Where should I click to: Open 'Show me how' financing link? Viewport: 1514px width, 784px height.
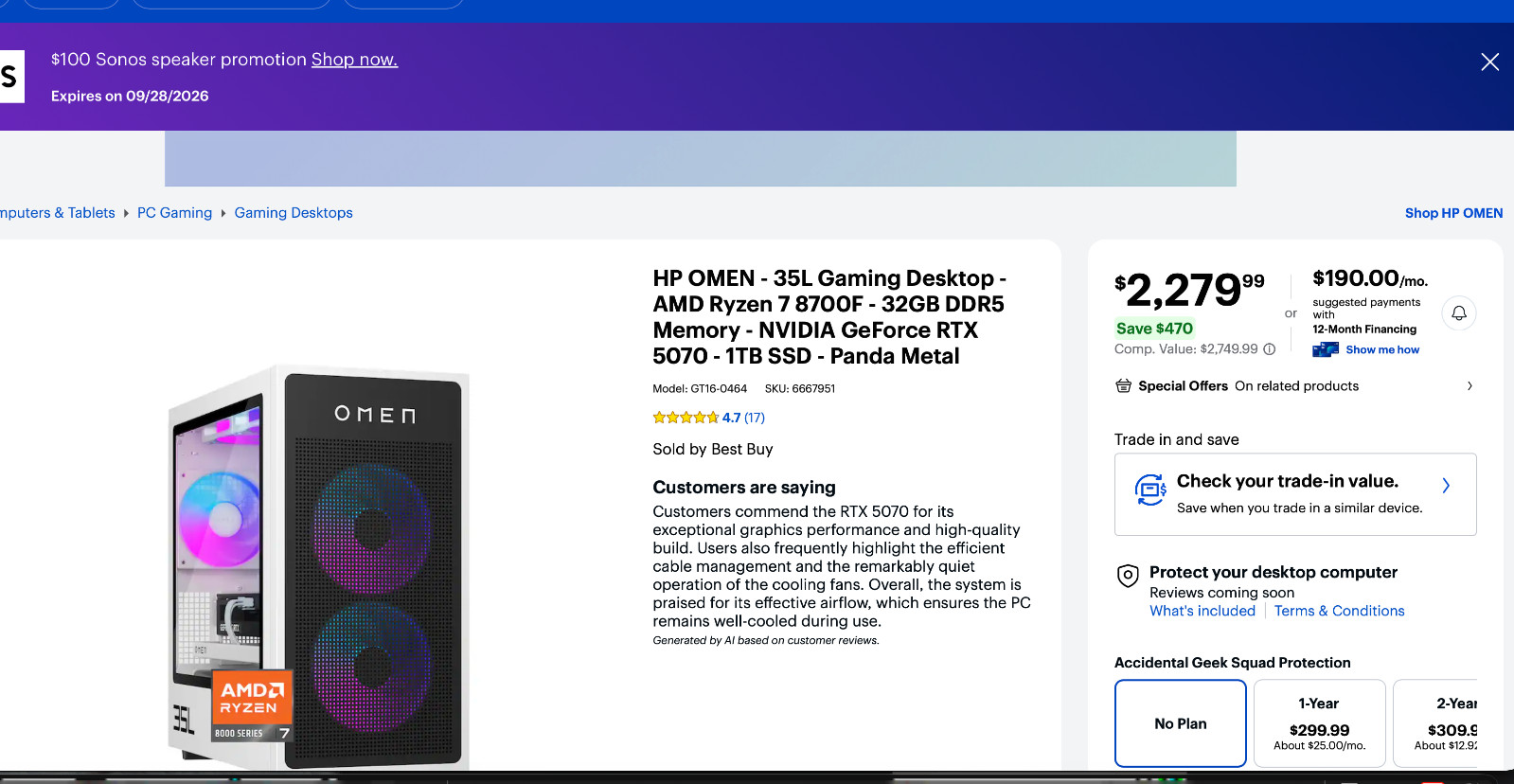click(1382, 349)
